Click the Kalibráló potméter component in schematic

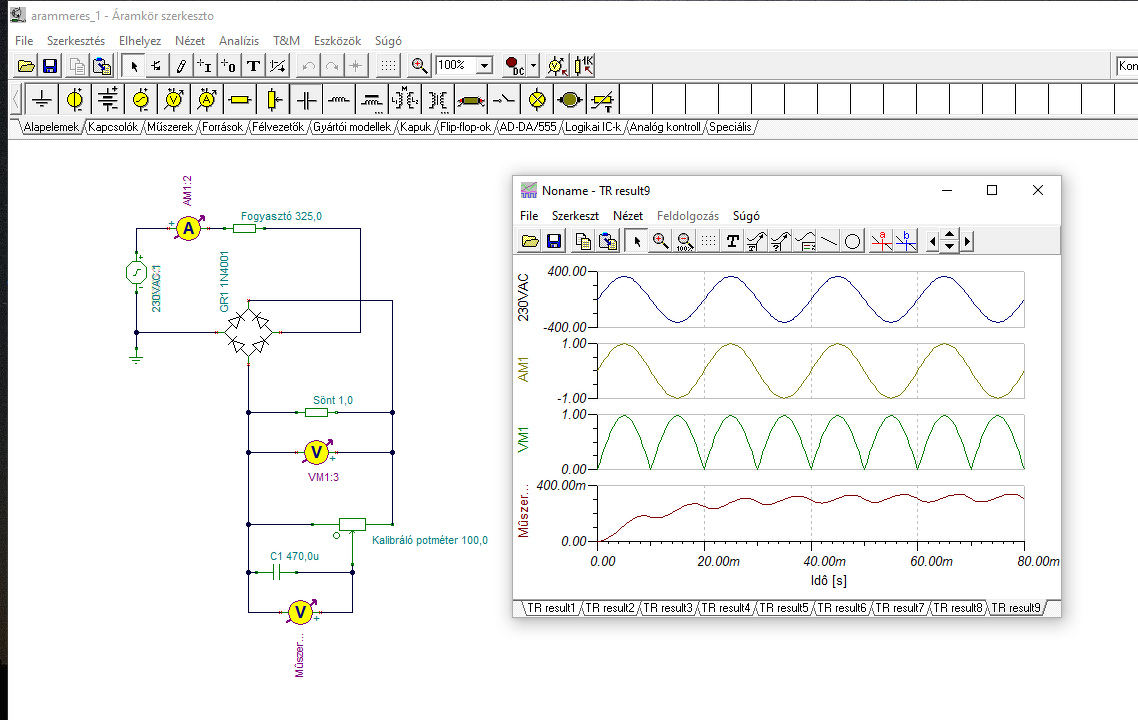pyautogui.click(x=352, y=524)
